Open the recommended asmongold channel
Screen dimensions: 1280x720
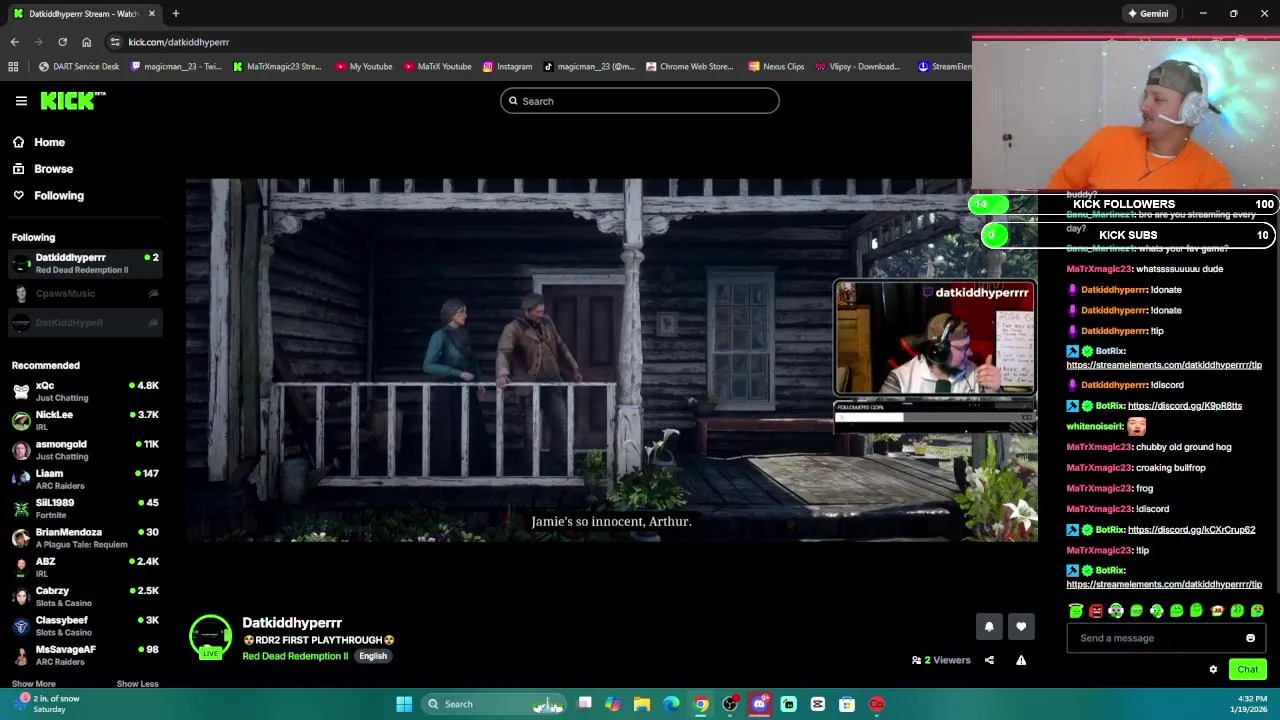pyautogui.click(x=85, y=450)
